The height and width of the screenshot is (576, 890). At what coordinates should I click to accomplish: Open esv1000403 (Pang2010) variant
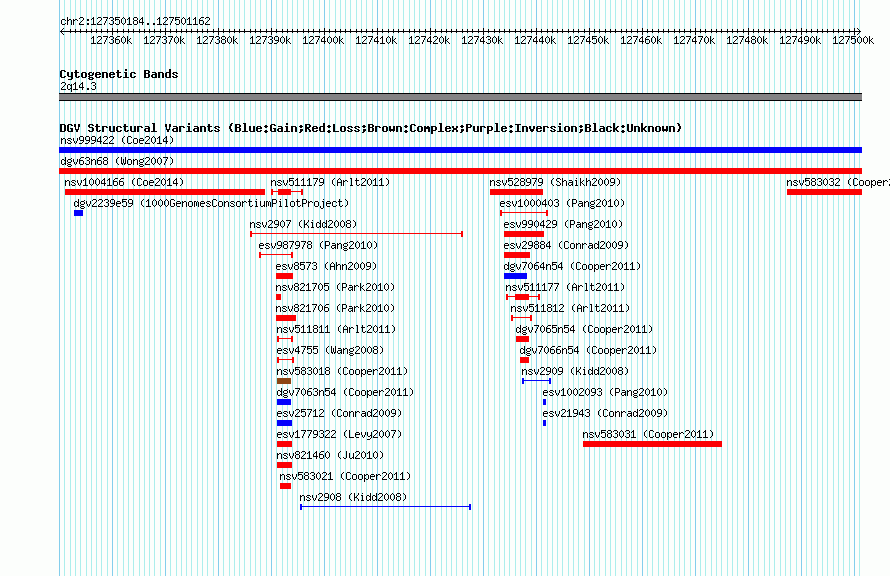562,203
